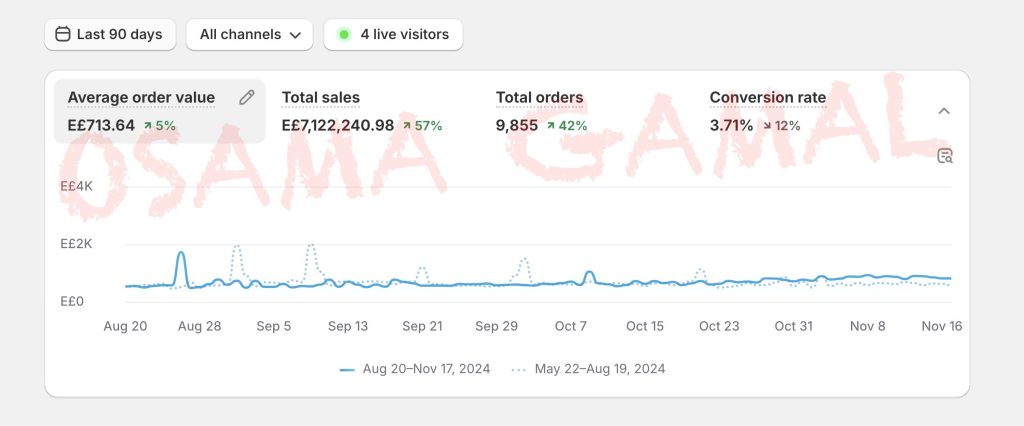This screenshot has width=1024, height=426.
Task: Click the solid blue legend line swatch
Action: point(347,369)
